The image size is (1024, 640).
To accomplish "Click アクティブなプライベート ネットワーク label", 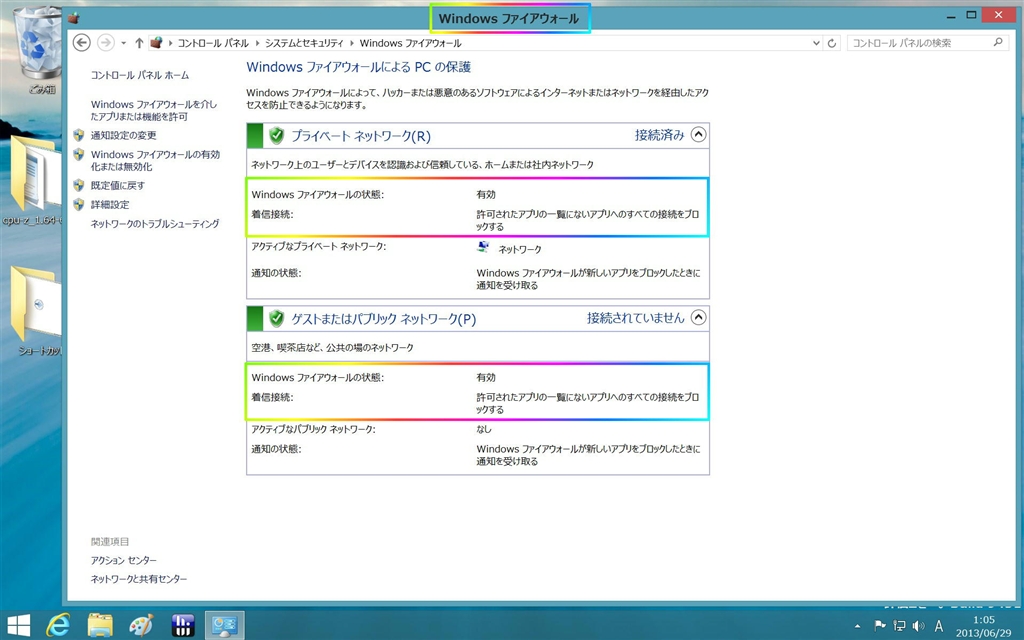I will (x=318, y=246).
